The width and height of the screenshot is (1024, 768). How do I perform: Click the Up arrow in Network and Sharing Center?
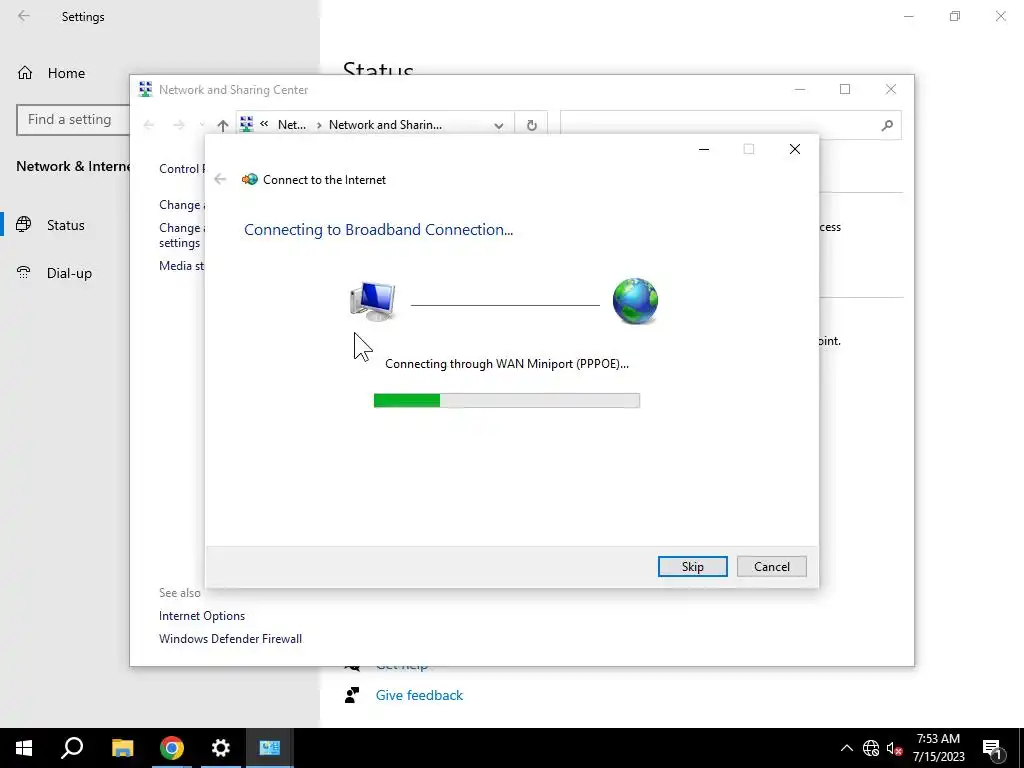223,125
